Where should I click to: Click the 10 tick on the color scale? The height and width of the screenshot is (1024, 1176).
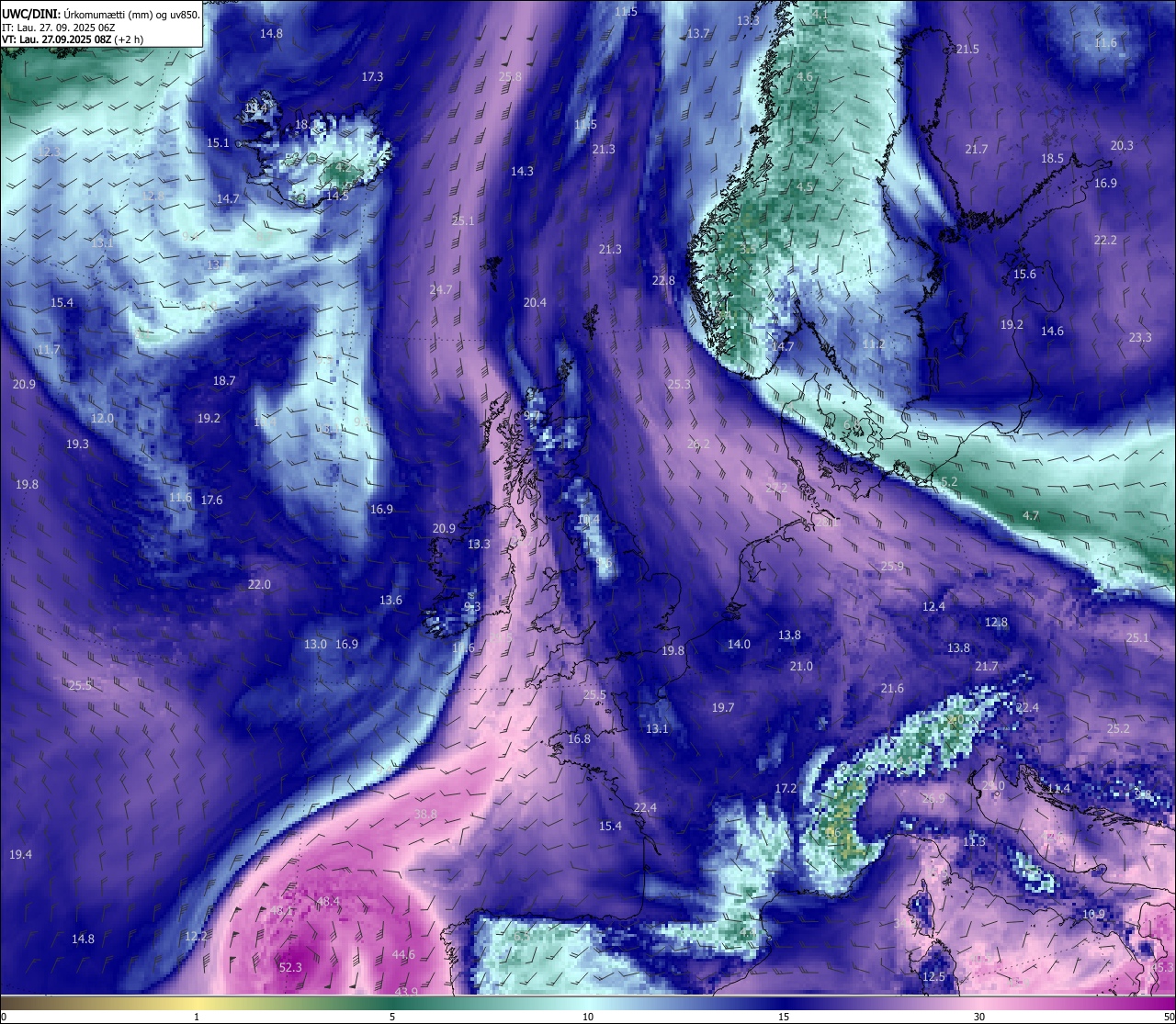point(588,1017)
